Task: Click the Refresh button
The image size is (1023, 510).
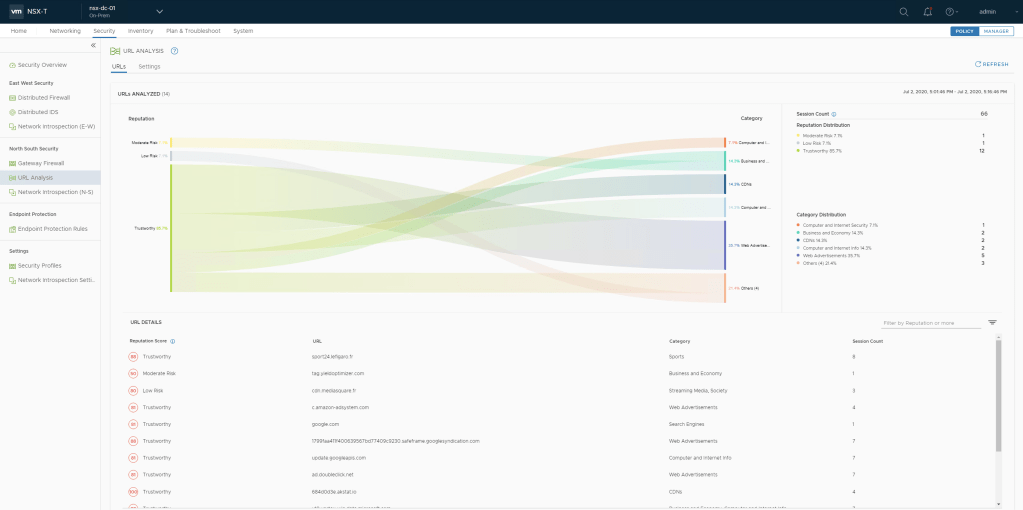Action: tap(991, 64)
